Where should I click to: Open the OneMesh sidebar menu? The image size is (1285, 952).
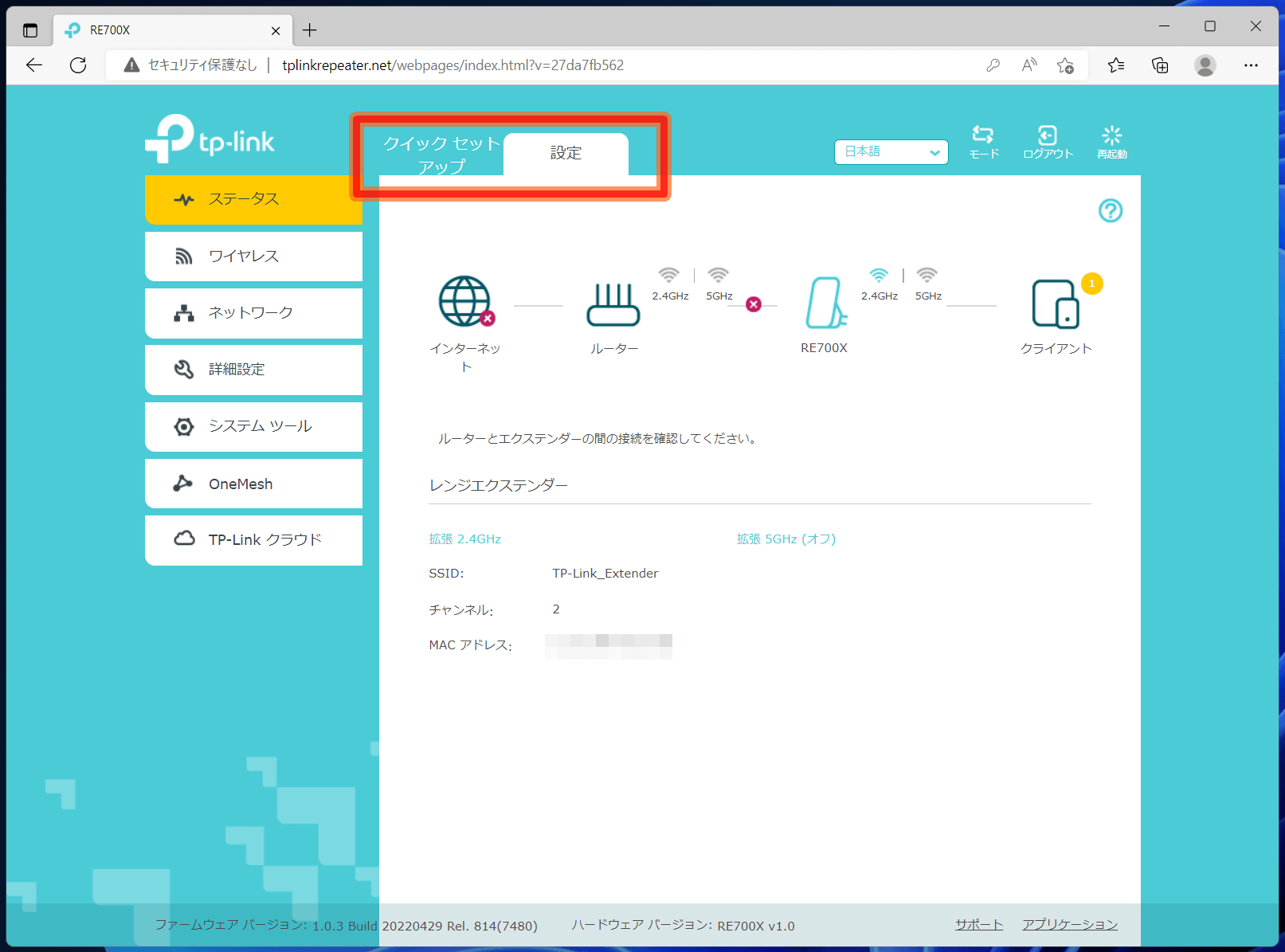point(253,484)
